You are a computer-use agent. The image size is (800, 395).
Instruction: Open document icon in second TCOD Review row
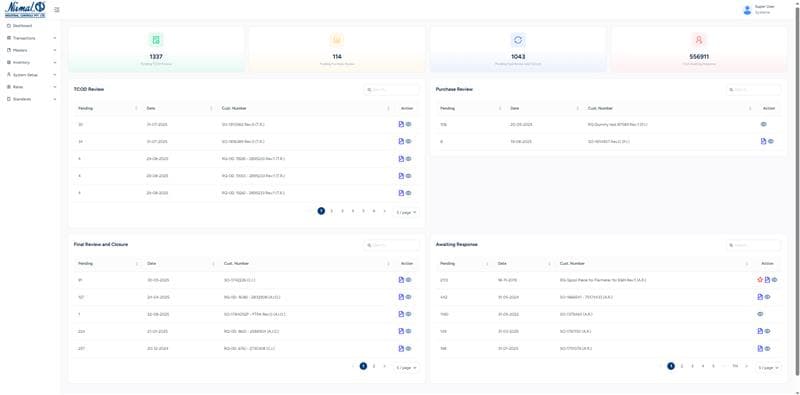tap(401, 141)
